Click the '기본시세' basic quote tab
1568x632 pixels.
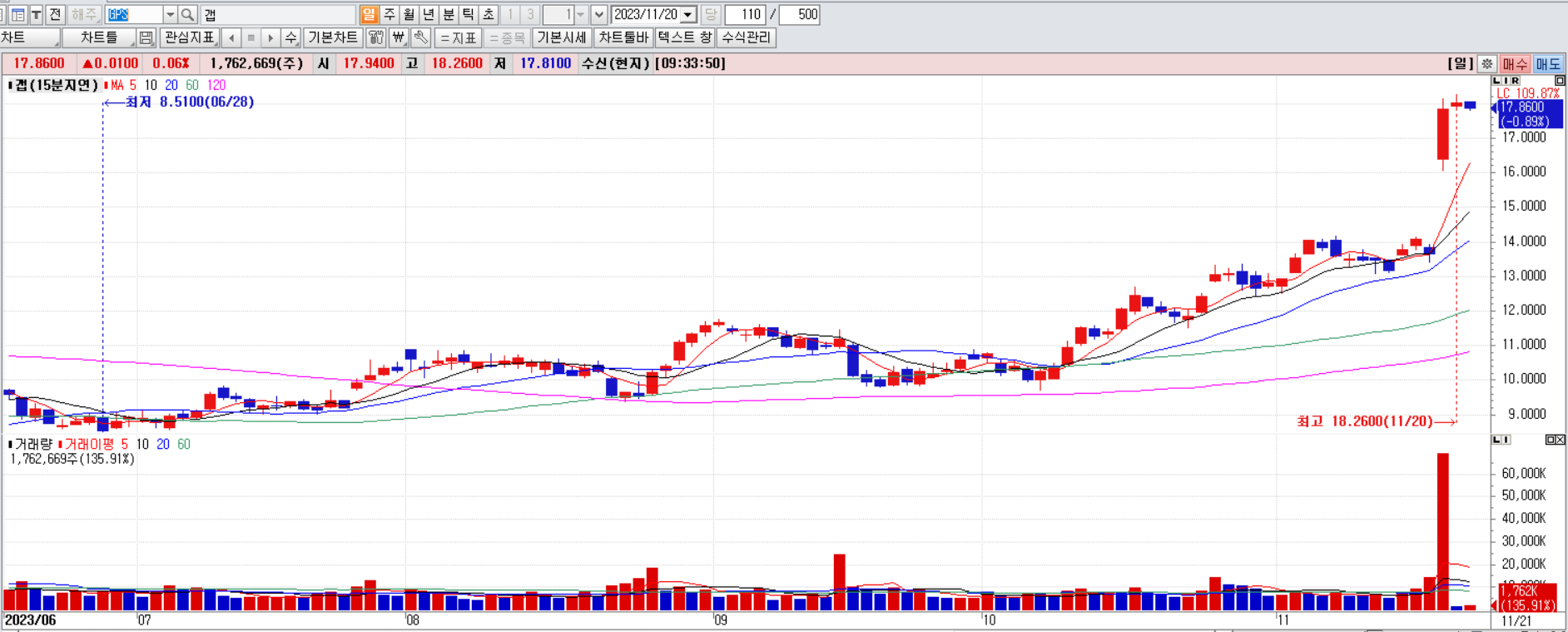562,37
